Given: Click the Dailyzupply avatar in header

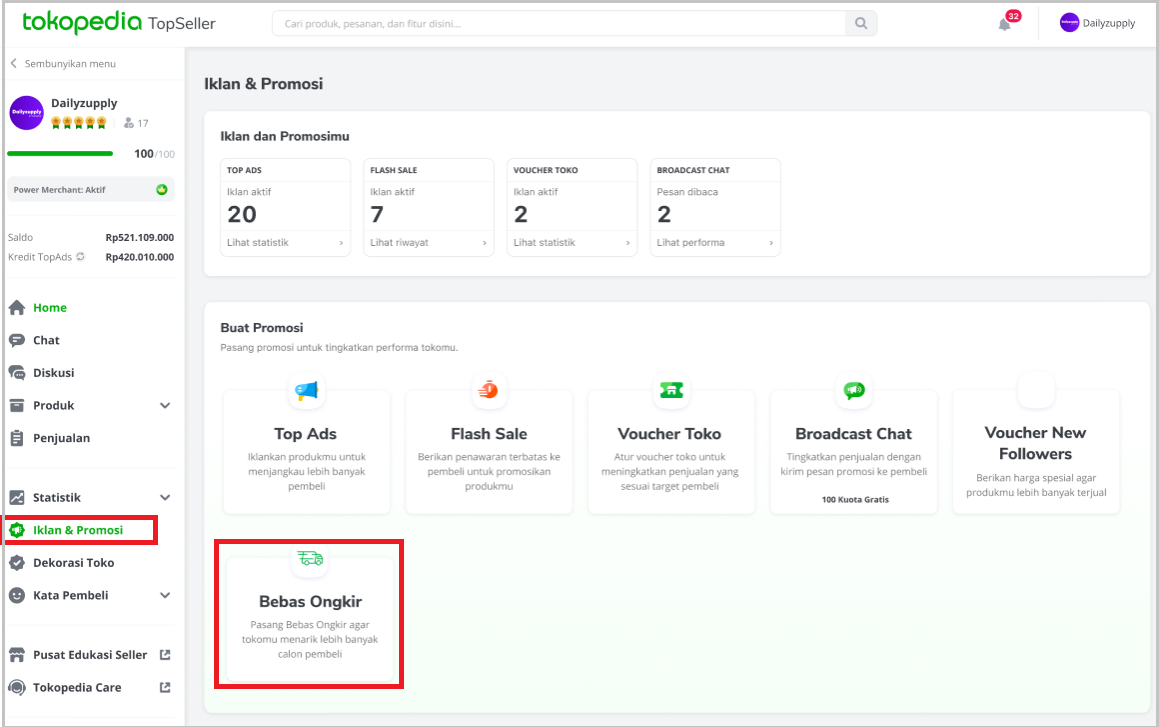Looking at the screenshot, I should [x=1070, y=23].
